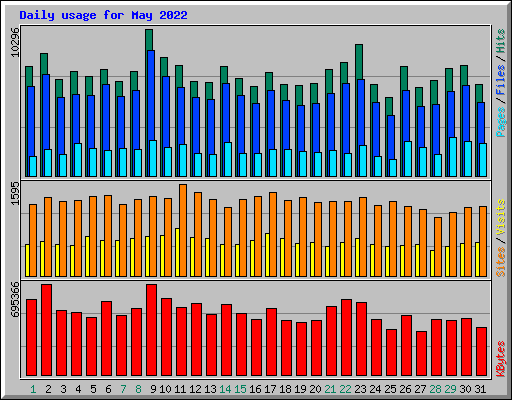Click day label 24 on the x-axis

point(375,389)
